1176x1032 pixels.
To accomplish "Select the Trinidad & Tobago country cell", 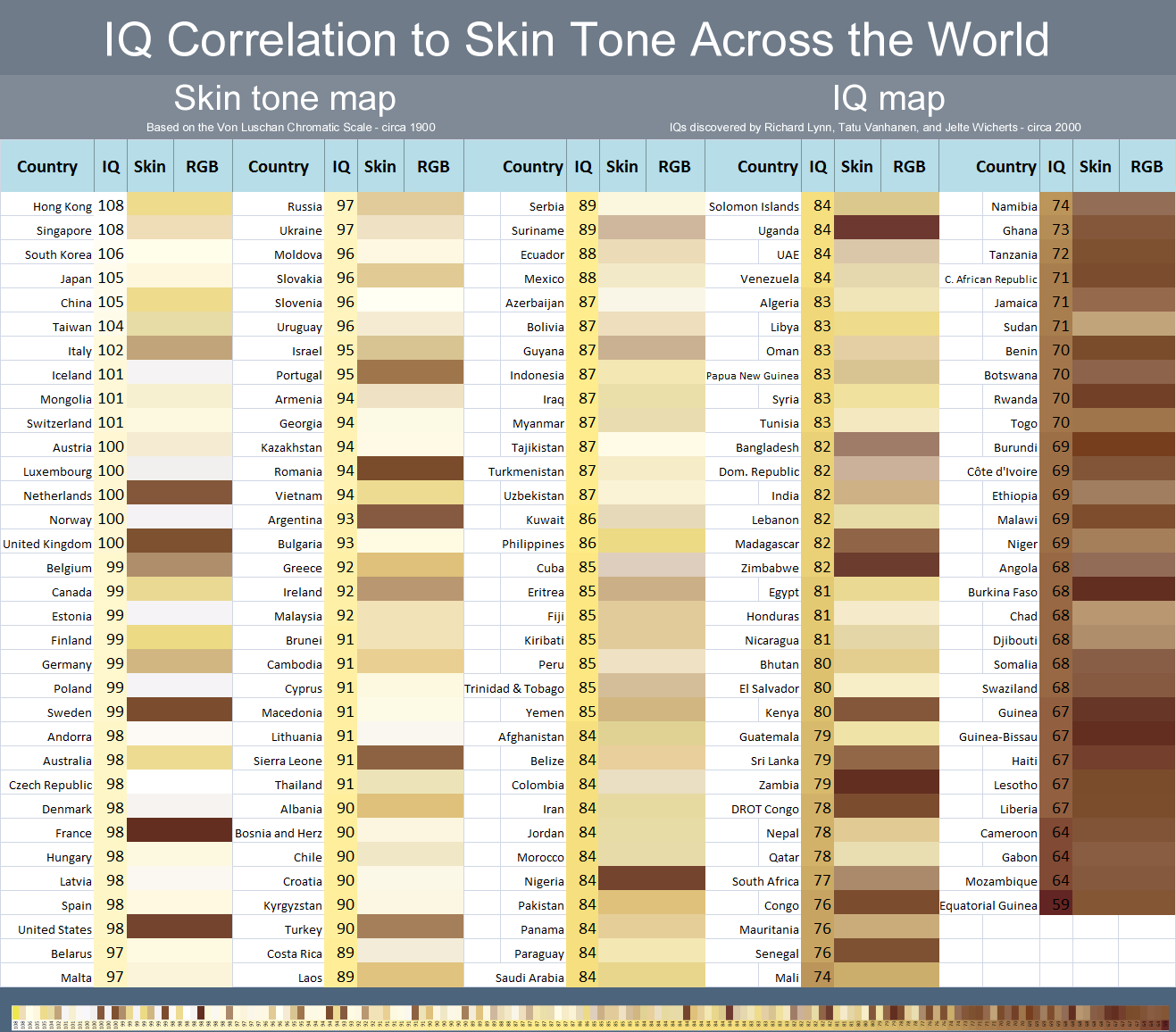I will tap(515, 688).
